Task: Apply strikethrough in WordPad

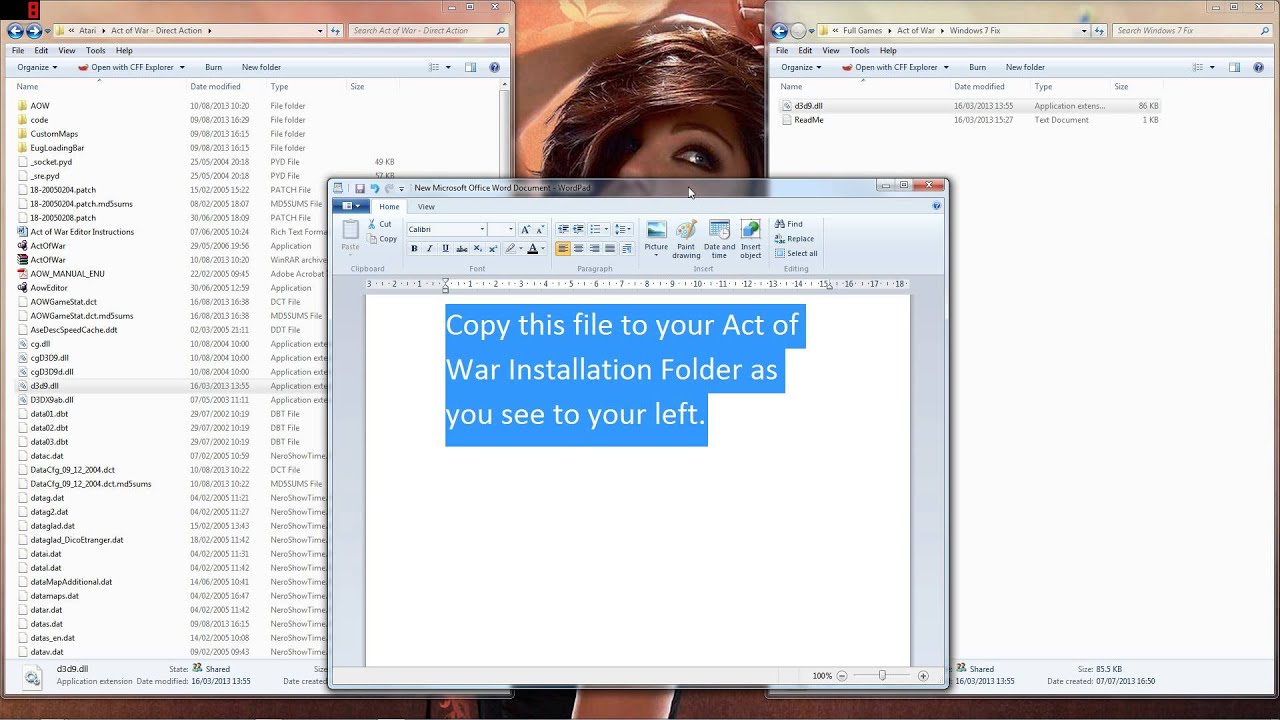Action: point(462,249)
